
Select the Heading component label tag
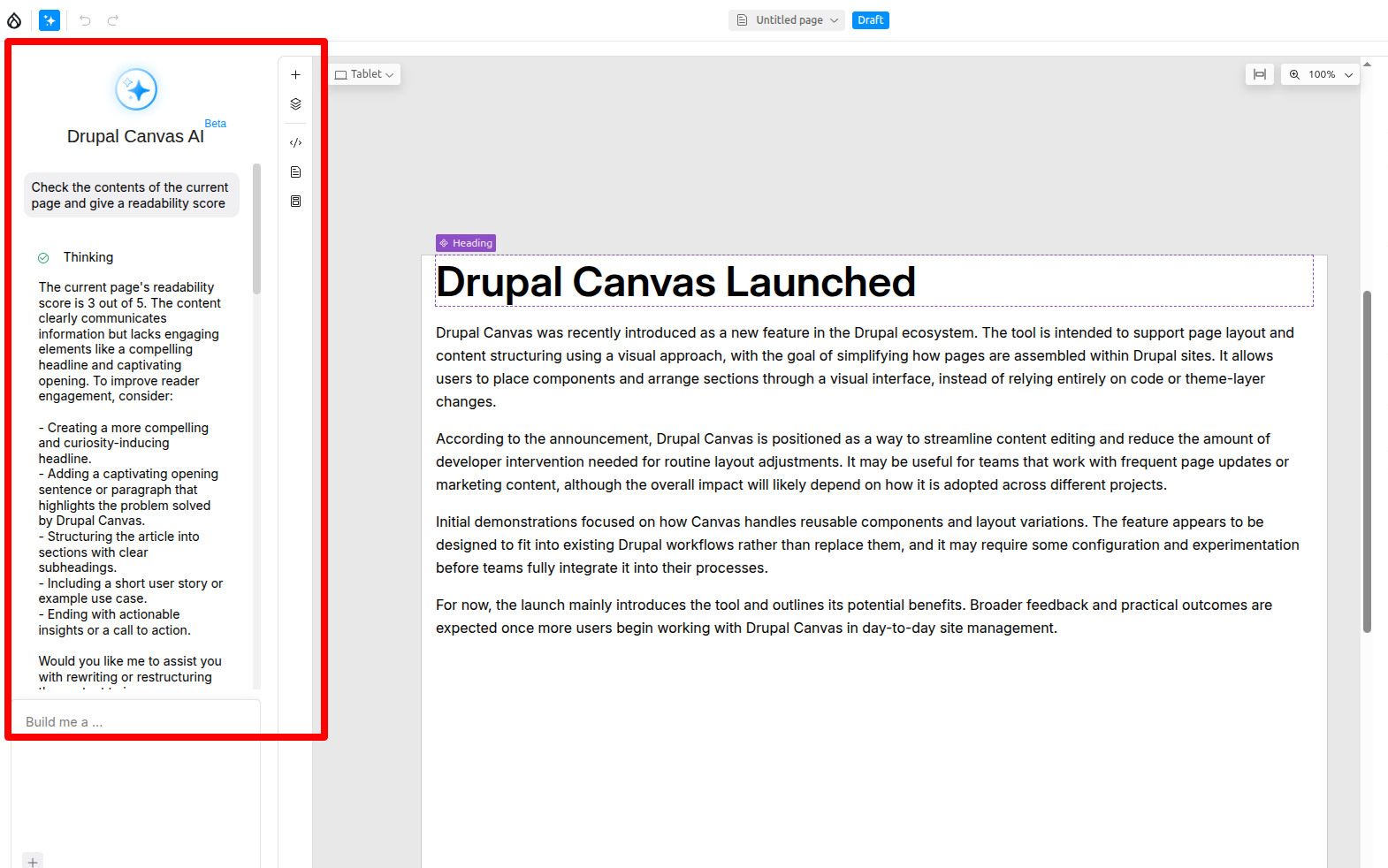(466, 243)
